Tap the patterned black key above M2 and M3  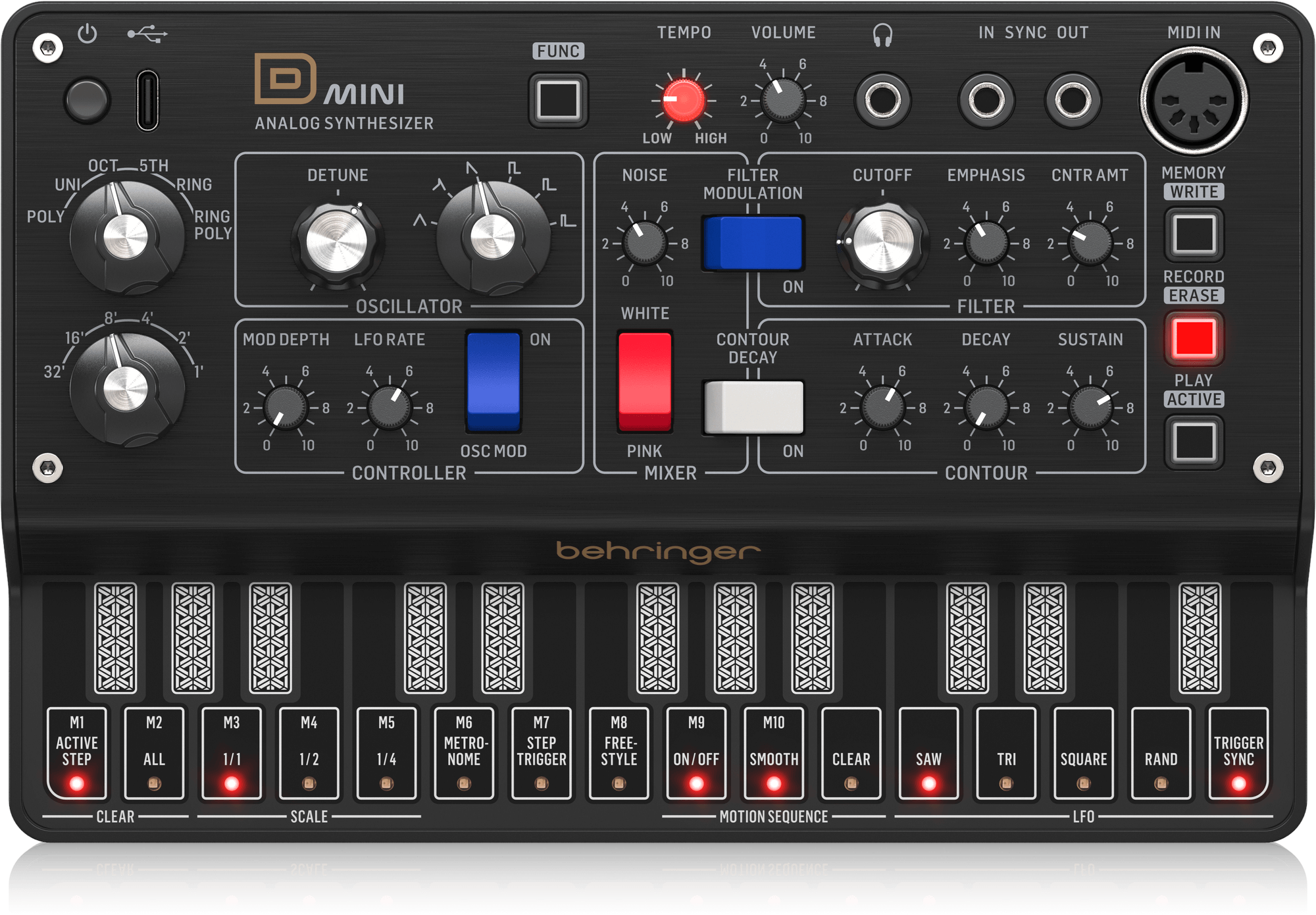click(x=193, y=638)
